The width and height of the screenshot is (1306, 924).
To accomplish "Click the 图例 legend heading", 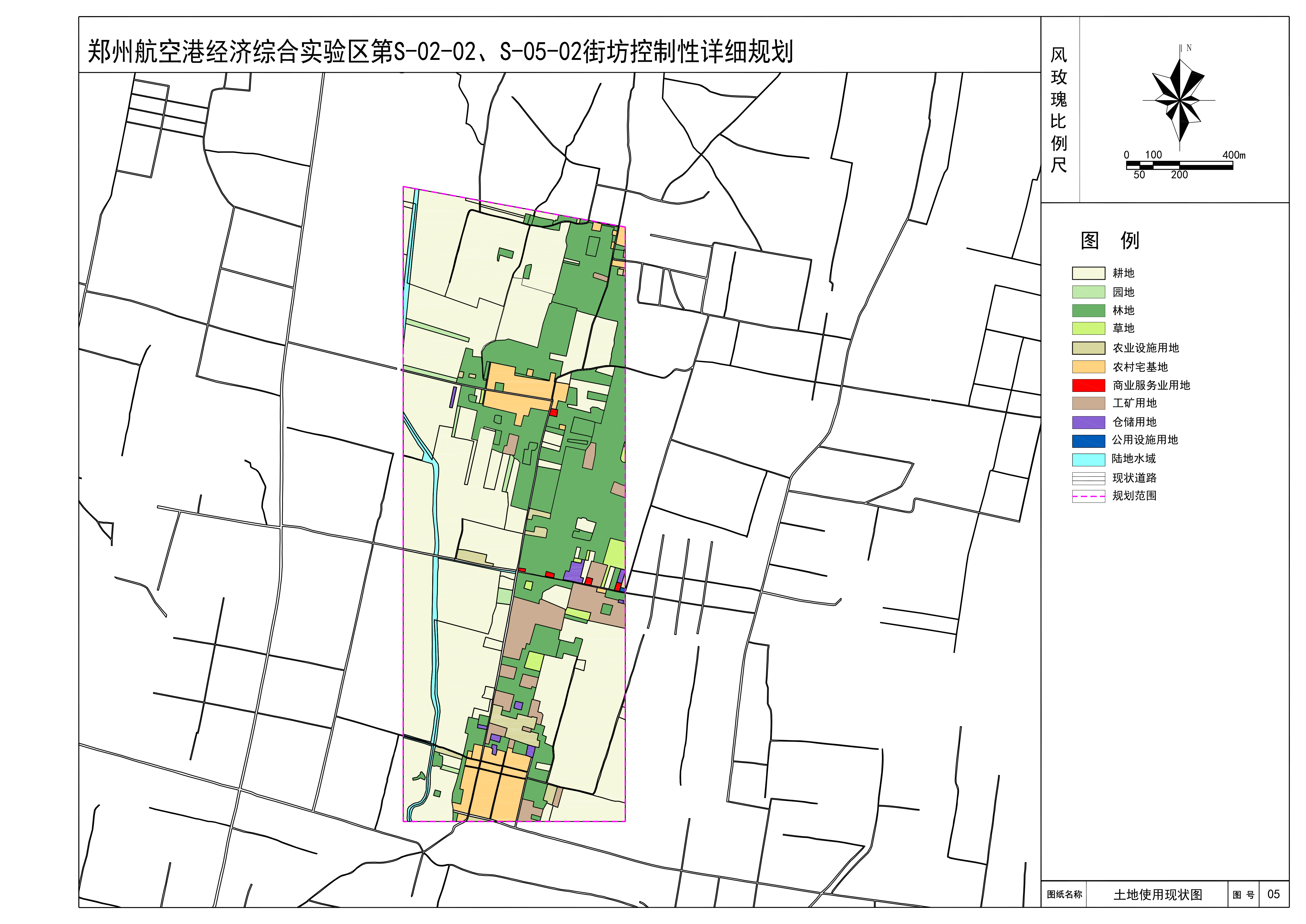I will [1109, 241].
